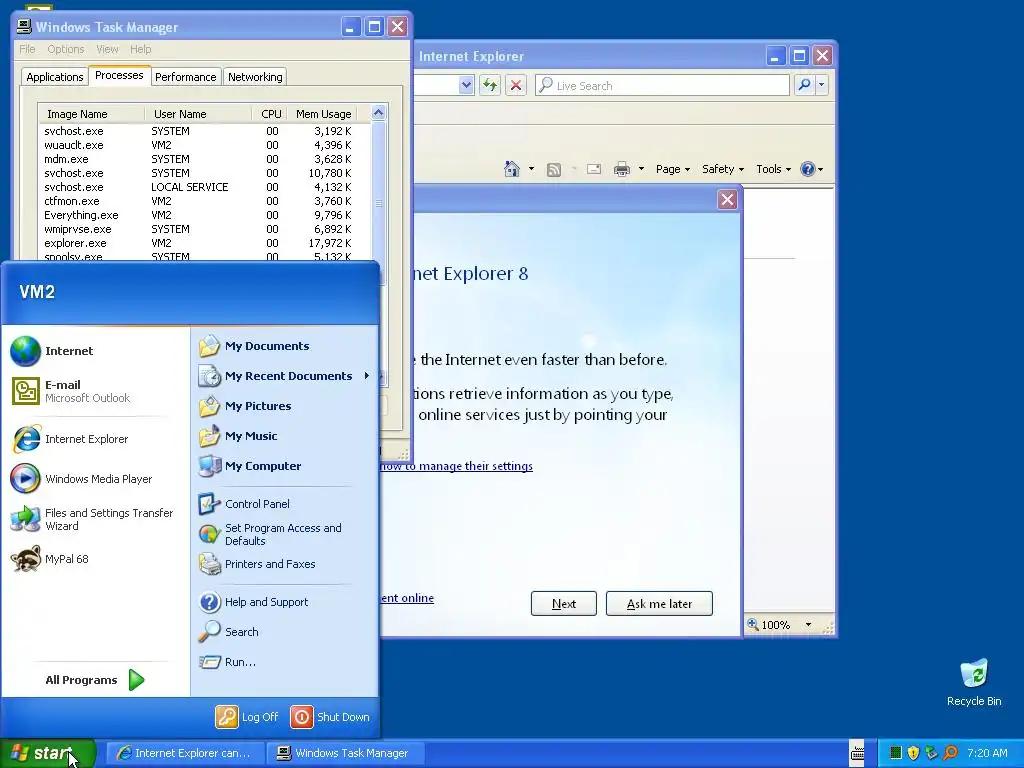The width and height of the screenshot is (1024, 768).
Task: Open My Music folder
Action: click(x=238, y=436)
